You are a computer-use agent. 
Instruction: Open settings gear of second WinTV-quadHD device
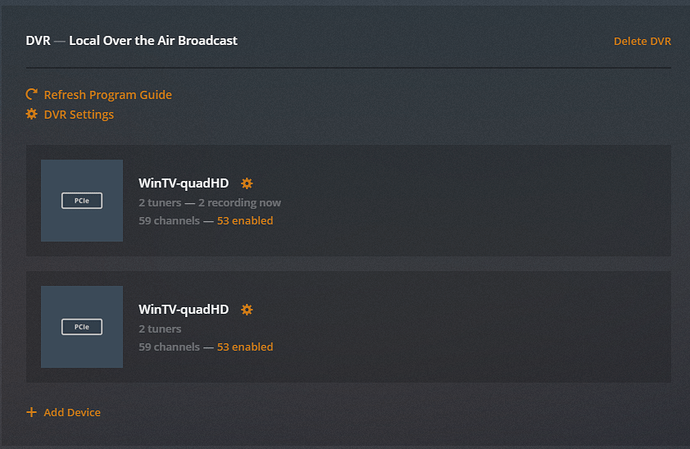(x=247, y=310)
